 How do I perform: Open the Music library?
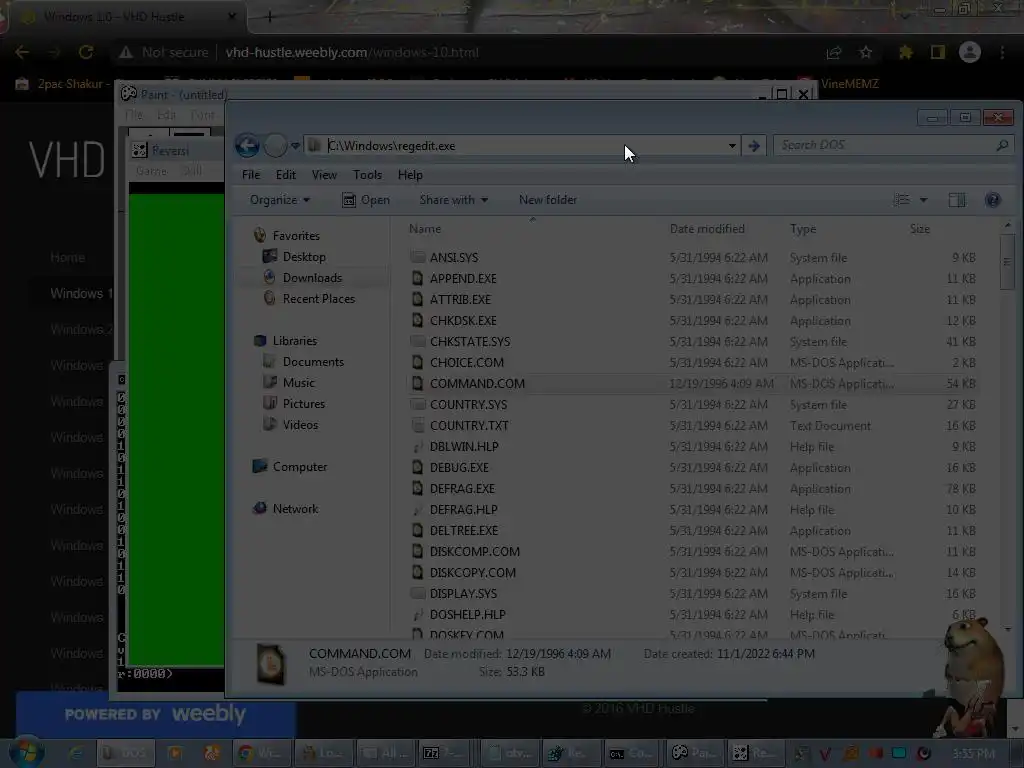tap(298, 383)
